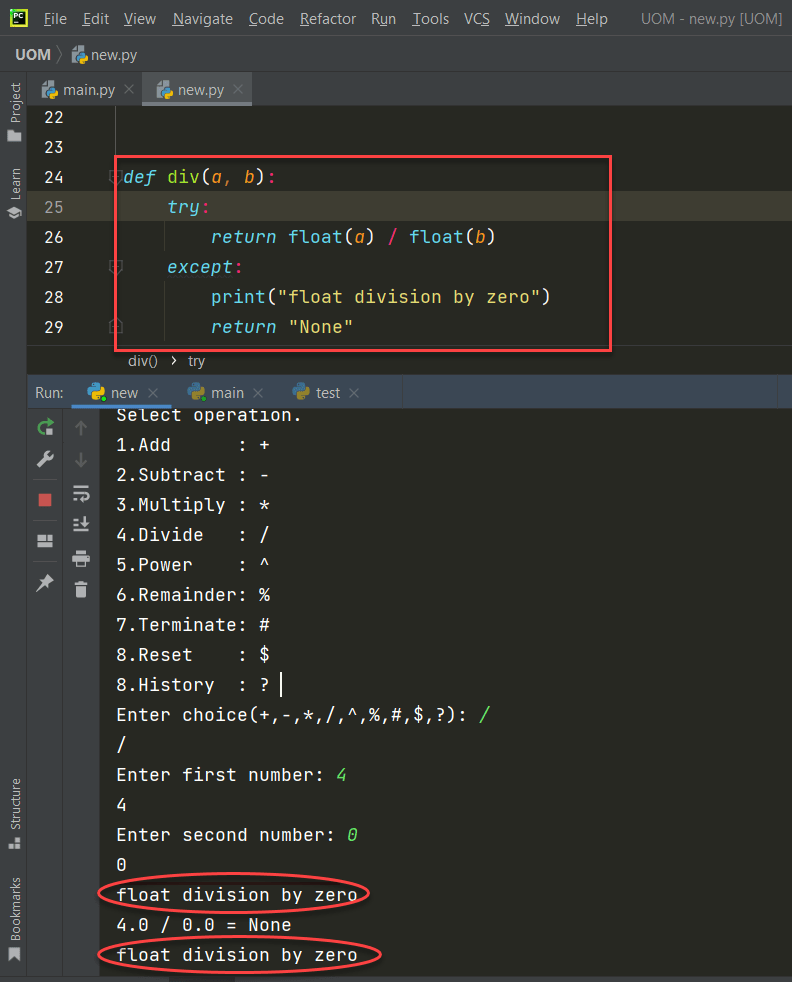Screen dimensions: 792x982
Task: Click line number 25 in the gutter
Action: [x=54, y=207]
